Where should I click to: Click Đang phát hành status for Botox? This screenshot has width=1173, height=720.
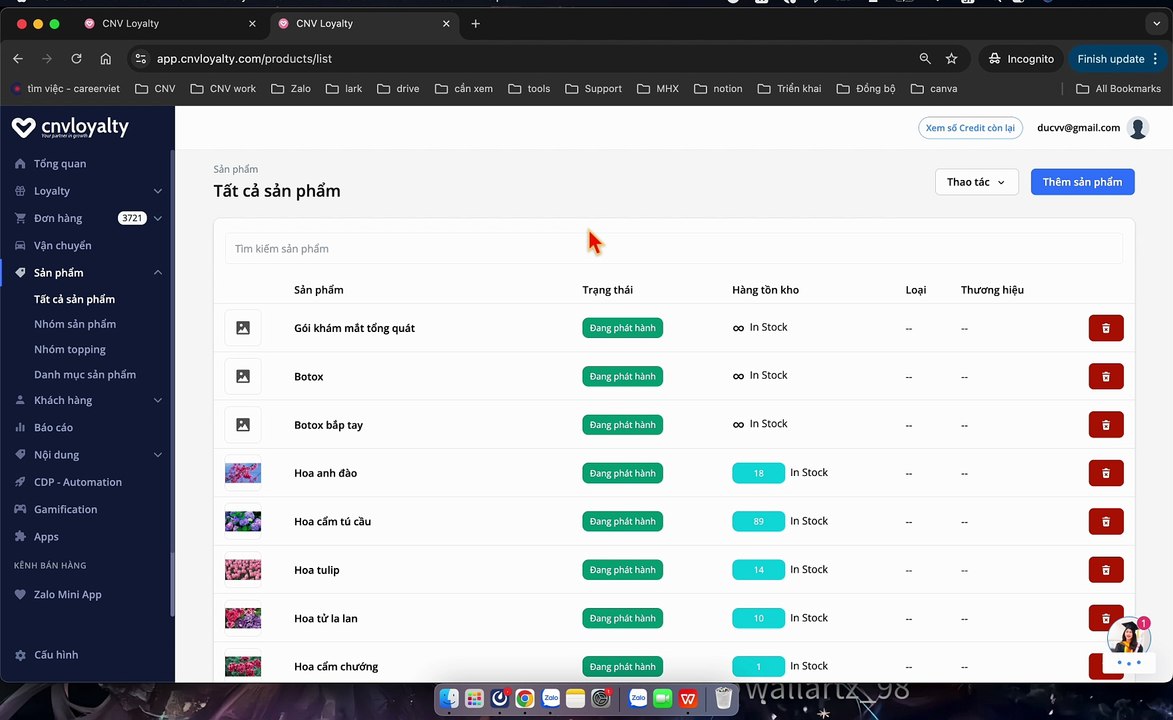622,376
